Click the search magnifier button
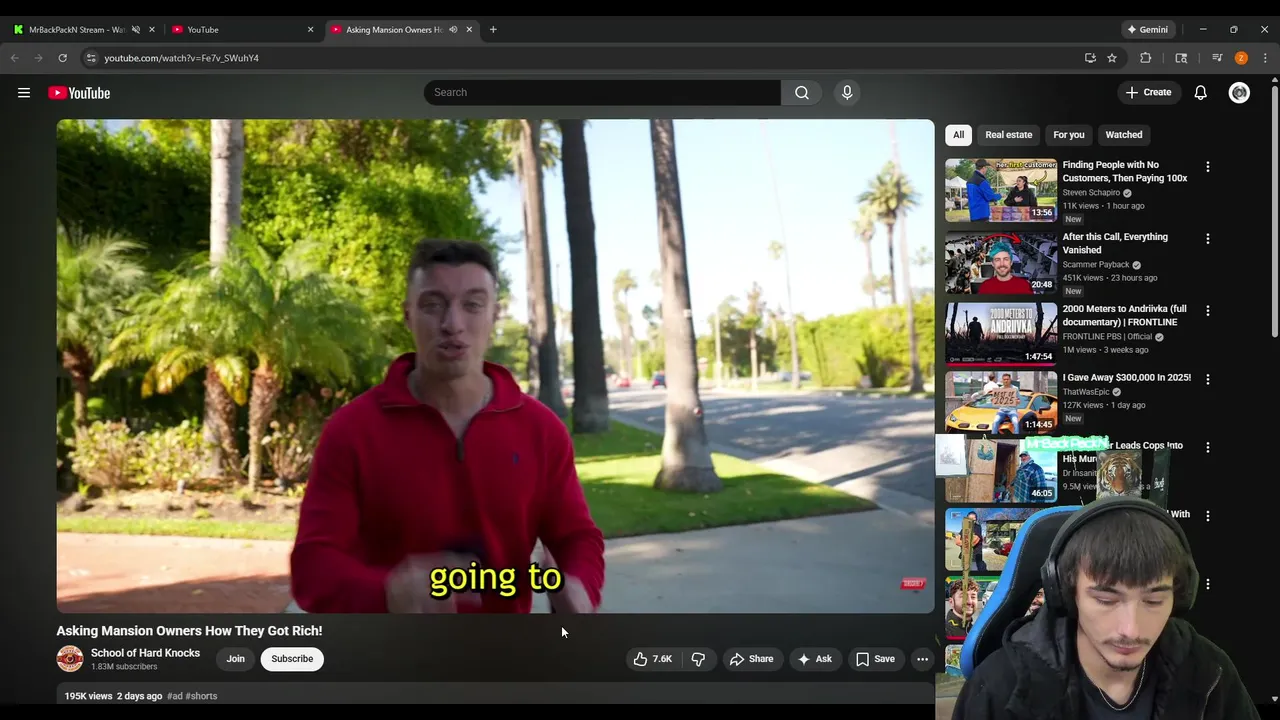This screenshot has width=1280, height=720. point(801,92)
